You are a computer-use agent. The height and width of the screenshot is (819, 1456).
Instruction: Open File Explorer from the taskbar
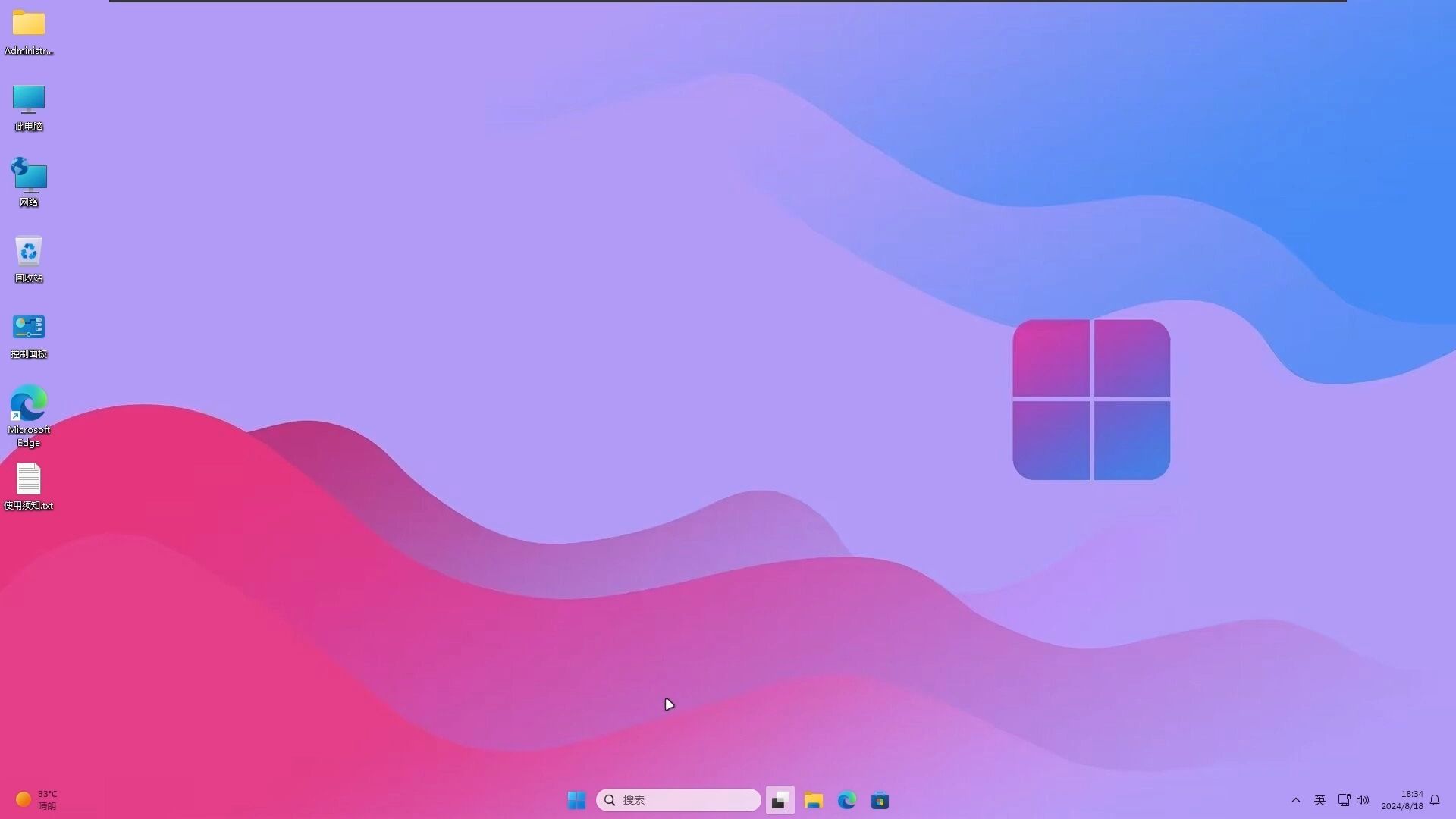[814, 800]
